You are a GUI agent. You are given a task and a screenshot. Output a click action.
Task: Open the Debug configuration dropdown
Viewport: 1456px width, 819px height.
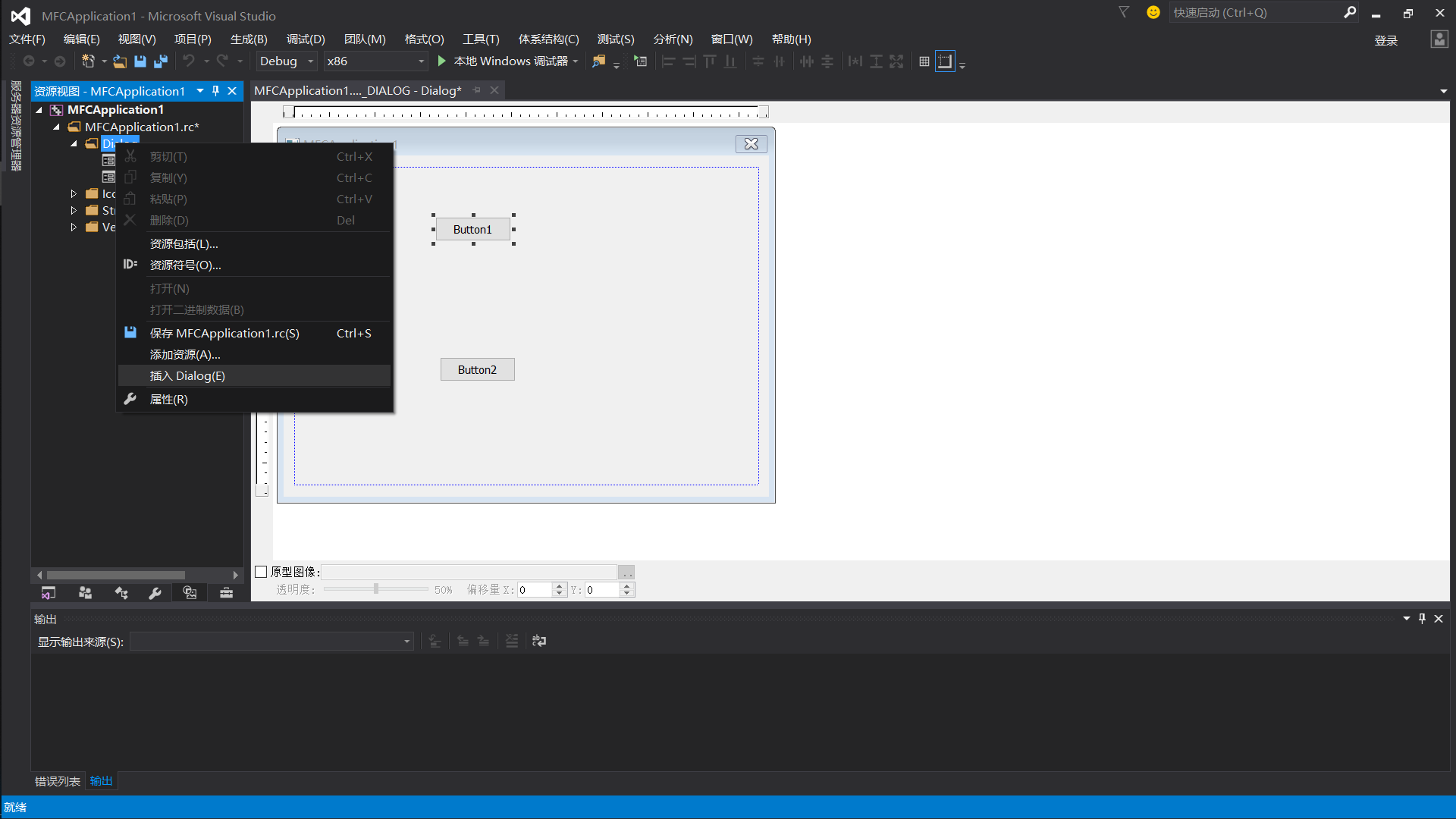(x=310, y=61)
